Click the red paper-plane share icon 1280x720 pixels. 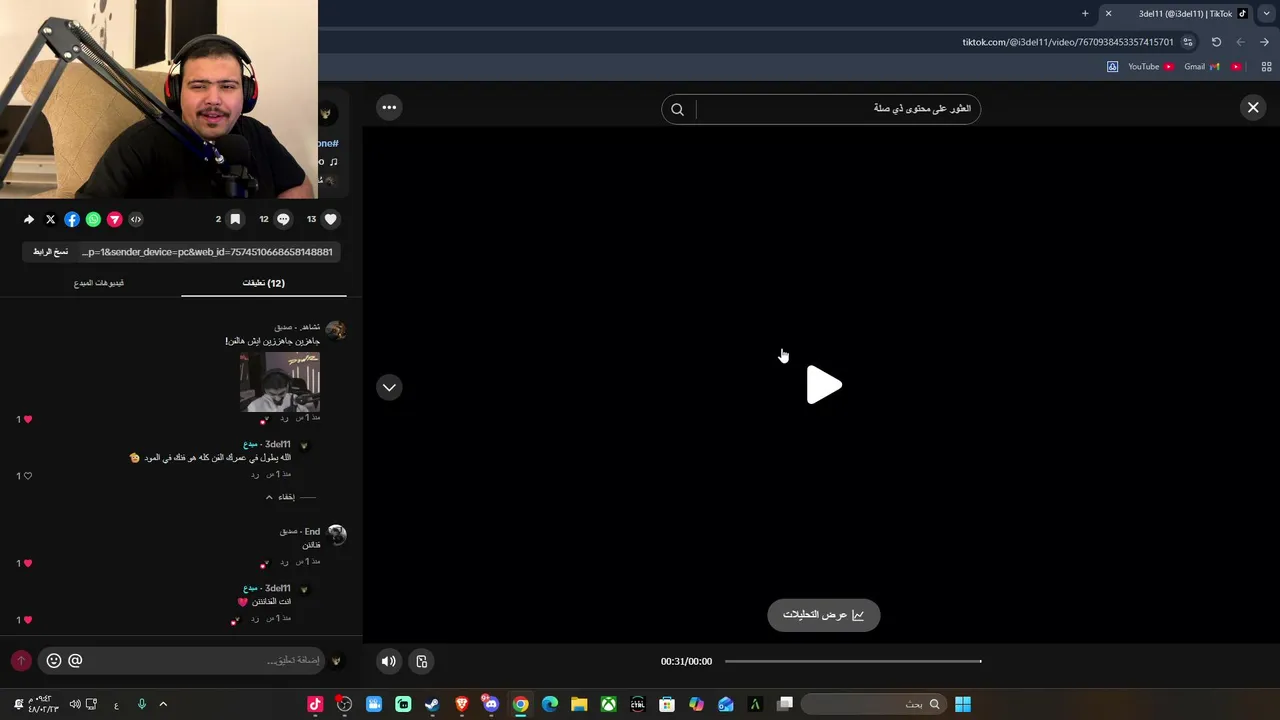click(115, 219)
